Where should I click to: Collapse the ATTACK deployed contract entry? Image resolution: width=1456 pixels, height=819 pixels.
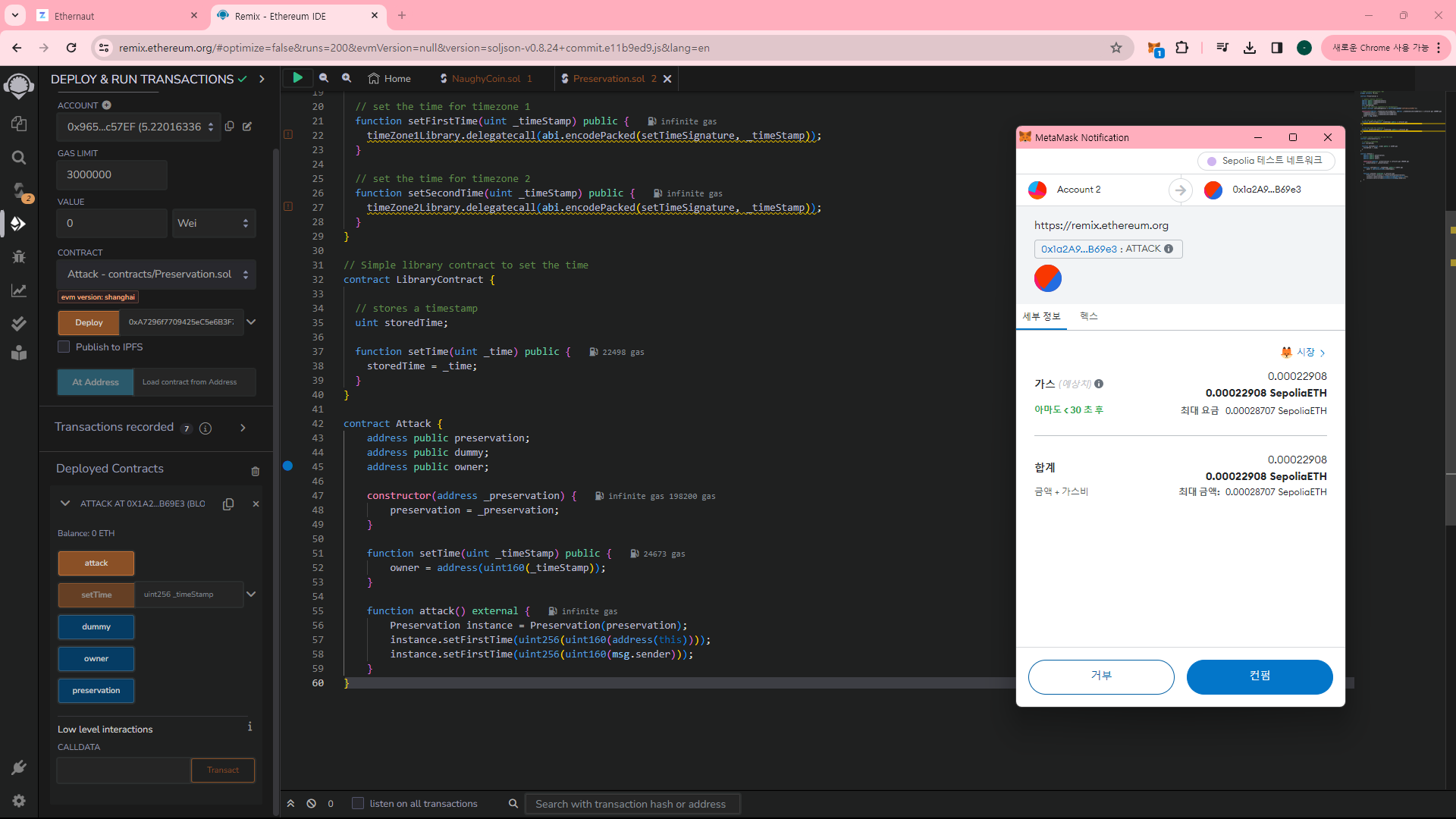(x=65, y=504)
